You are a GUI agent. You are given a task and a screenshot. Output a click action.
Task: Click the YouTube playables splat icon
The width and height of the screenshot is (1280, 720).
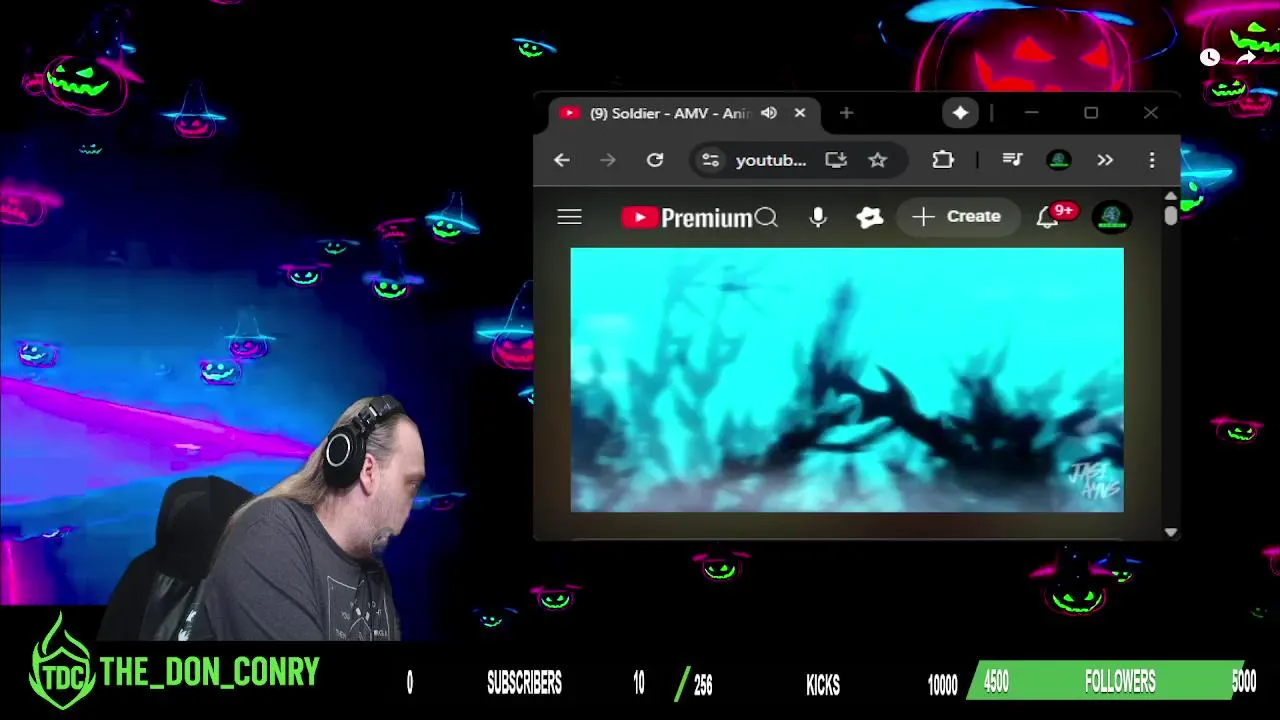(x=870, y=217)
